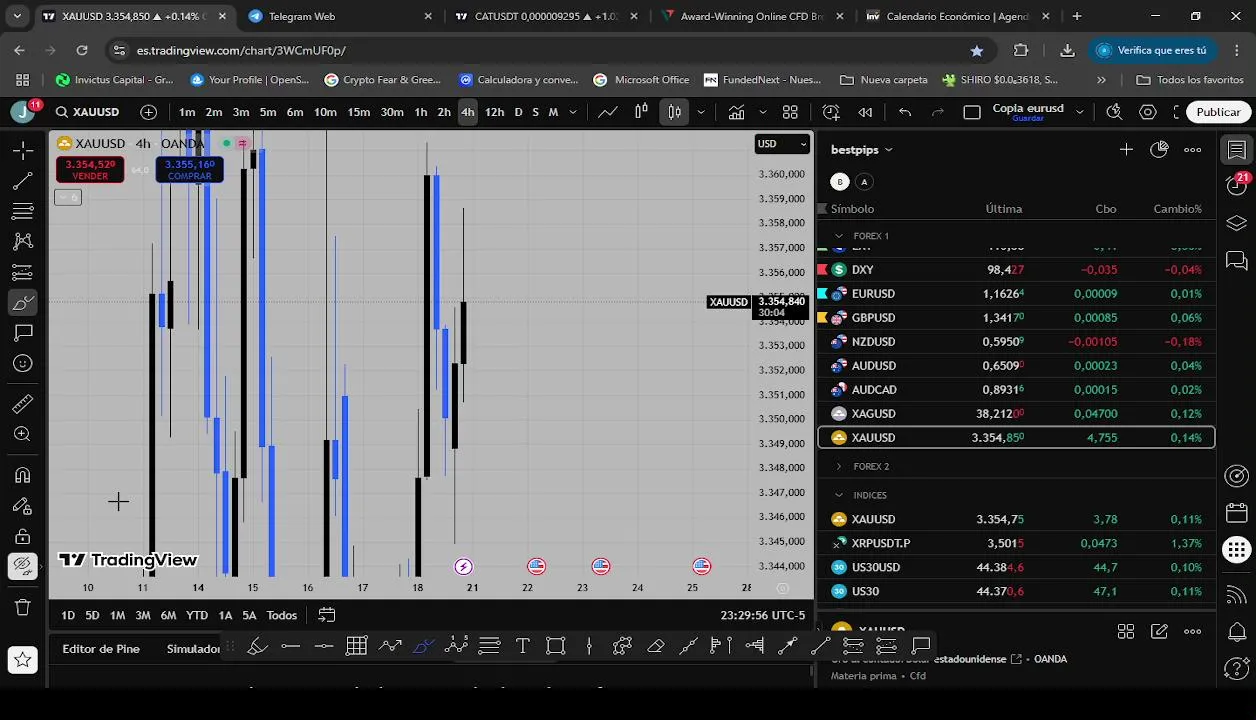
Task: Click the VENDER sell price button
Action: tap(90, 170)
